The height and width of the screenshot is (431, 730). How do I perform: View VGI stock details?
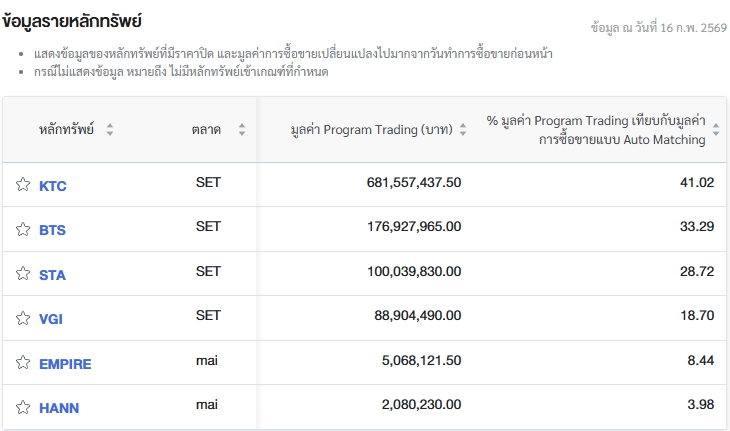[x=51, y=319]
